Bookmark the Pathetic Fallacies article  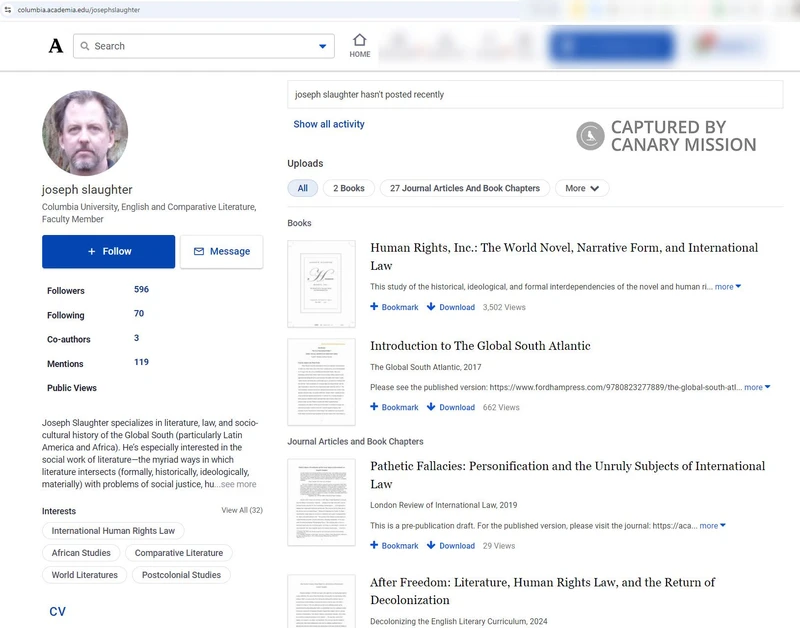(x=394, y=546)
